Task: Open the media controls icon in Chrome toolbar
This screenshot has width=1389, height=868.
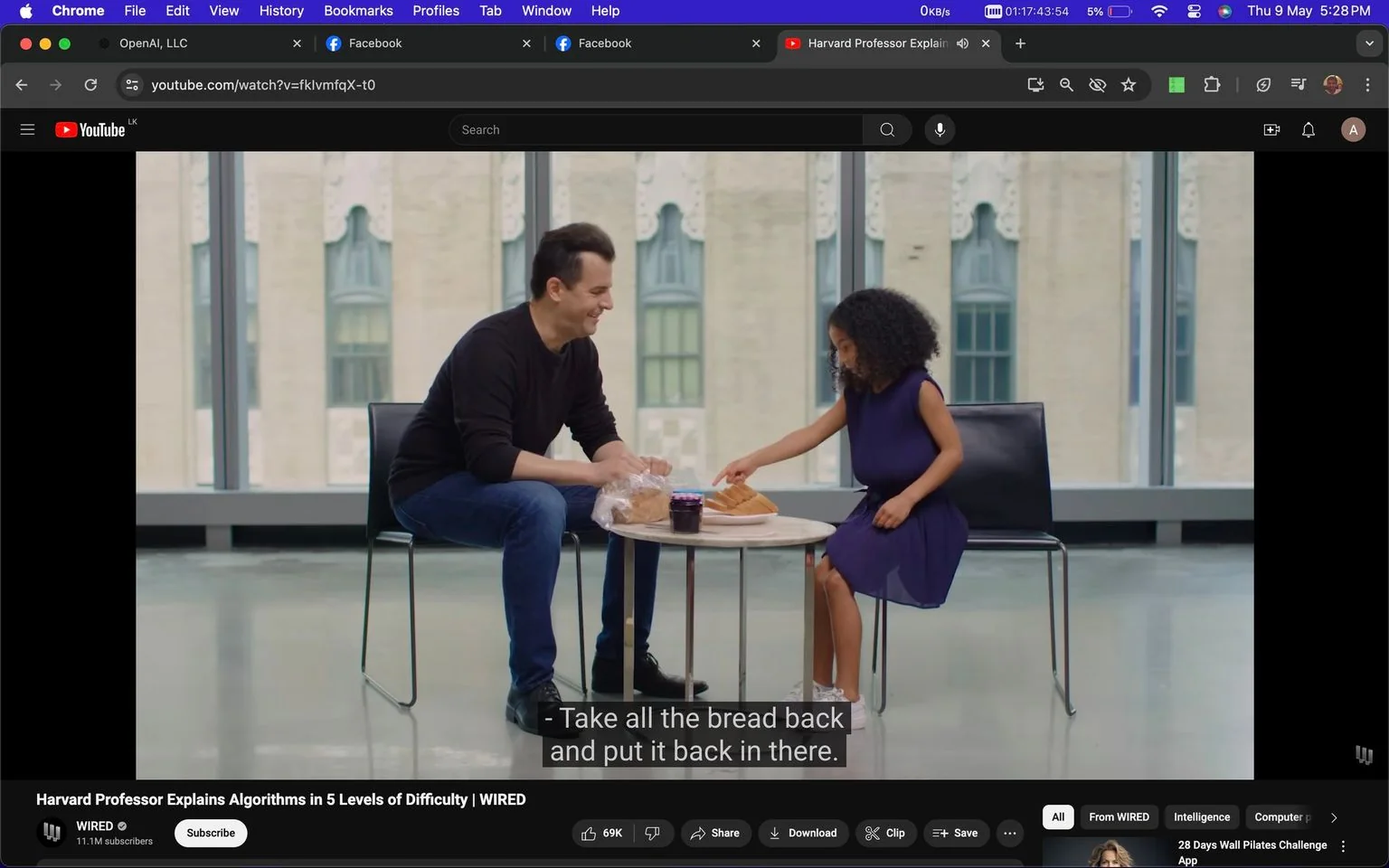Action: (x=1299, y=85)
